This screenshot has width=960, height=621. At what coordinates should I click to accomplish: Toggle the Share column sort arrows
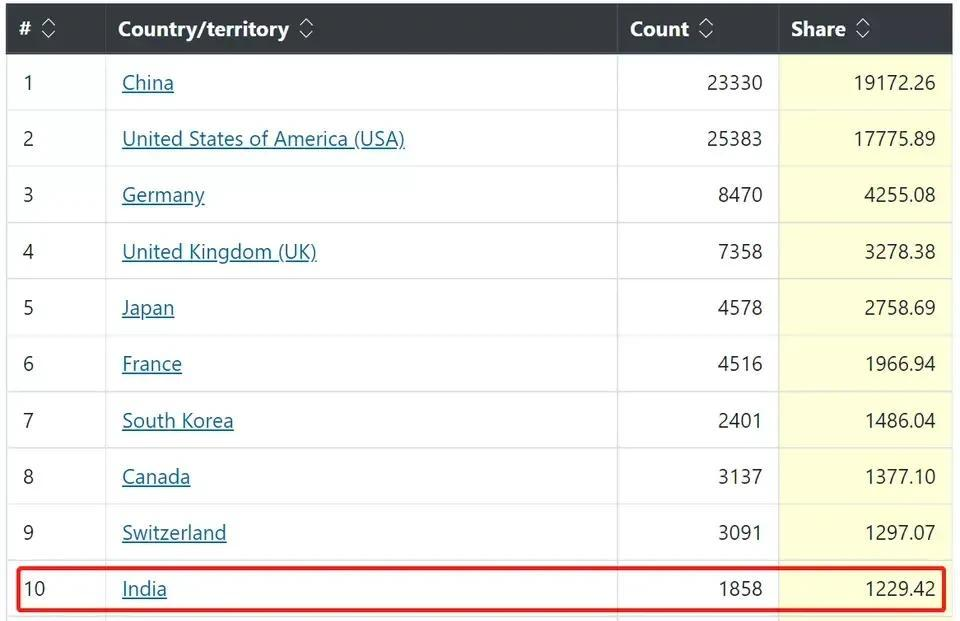[862, 29]
